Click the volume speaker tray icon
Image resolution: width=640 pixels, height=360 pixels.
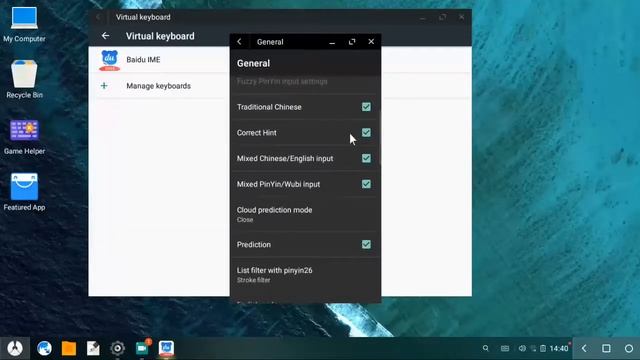pyautogui.click(x=522, y=348)
